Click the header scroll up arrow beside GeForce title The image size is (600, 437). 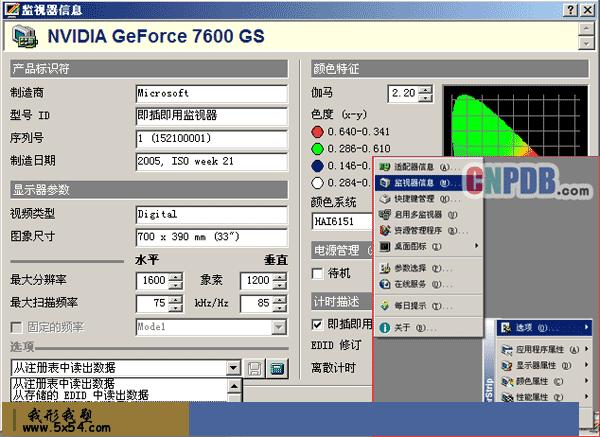point(586,29)
